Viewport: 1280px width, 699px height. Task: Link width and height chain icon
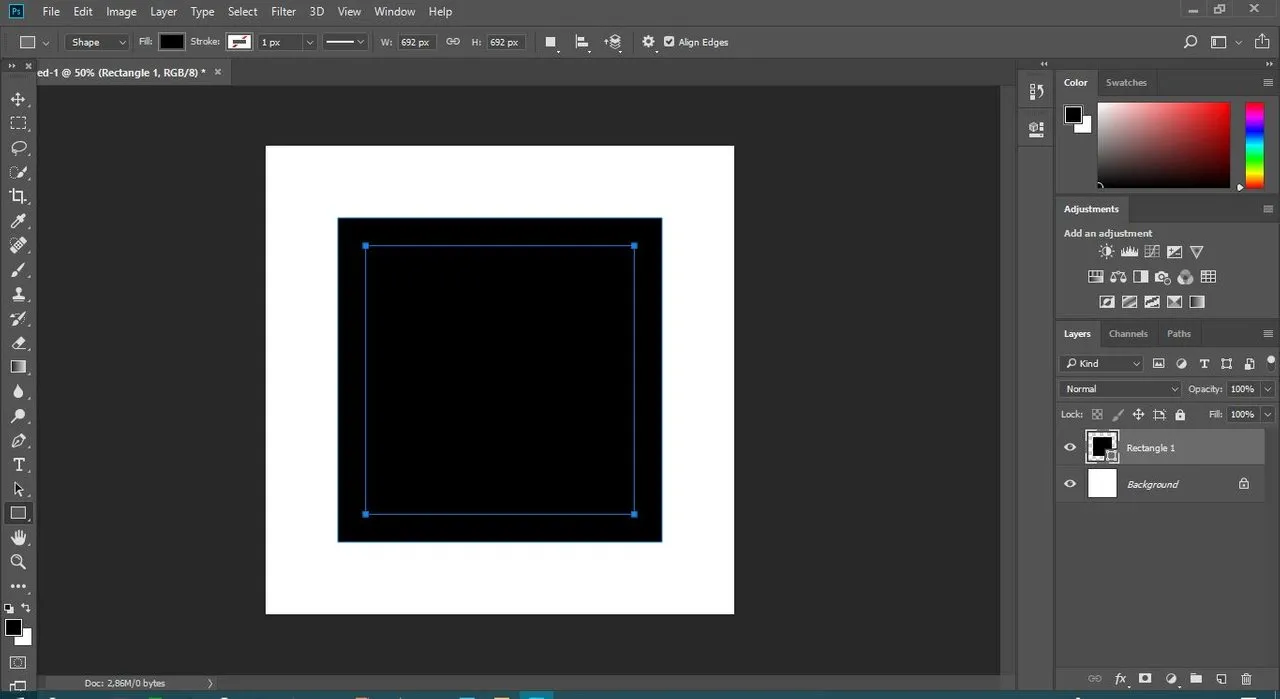point(453,42)
